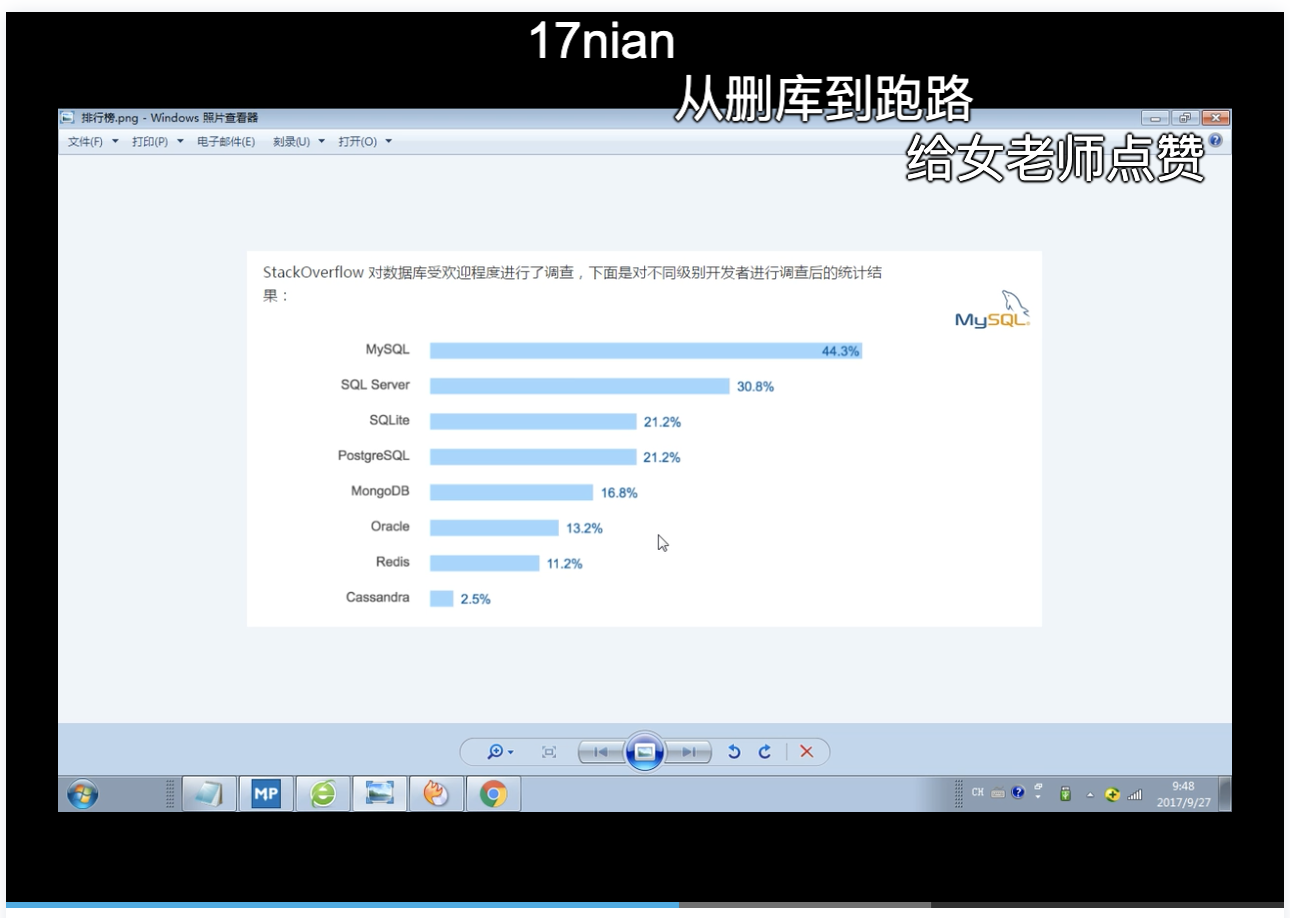Click the taskbar clock showing 9:48
Viewport: 1290px width, 918px height.
pos(1184,794)
